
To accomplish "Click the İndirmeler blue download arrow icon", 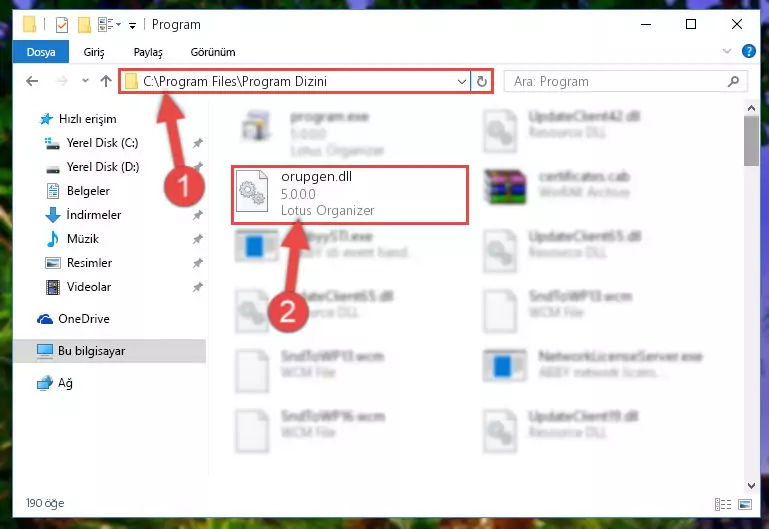I will tap(52, 215).
